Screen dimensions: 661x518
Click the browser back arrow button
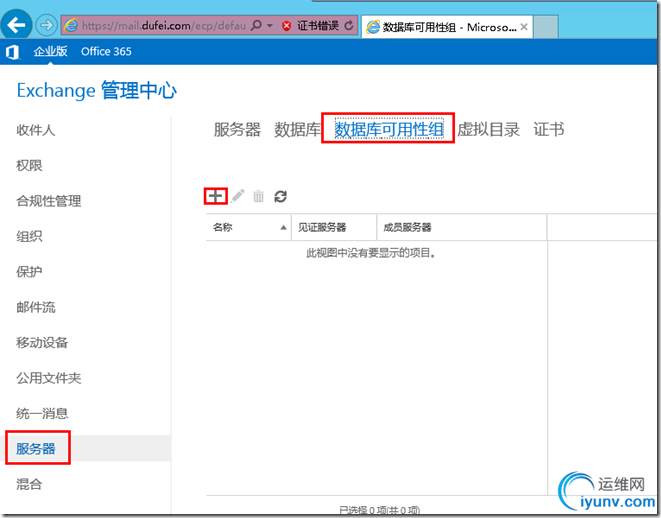[16, 25]
